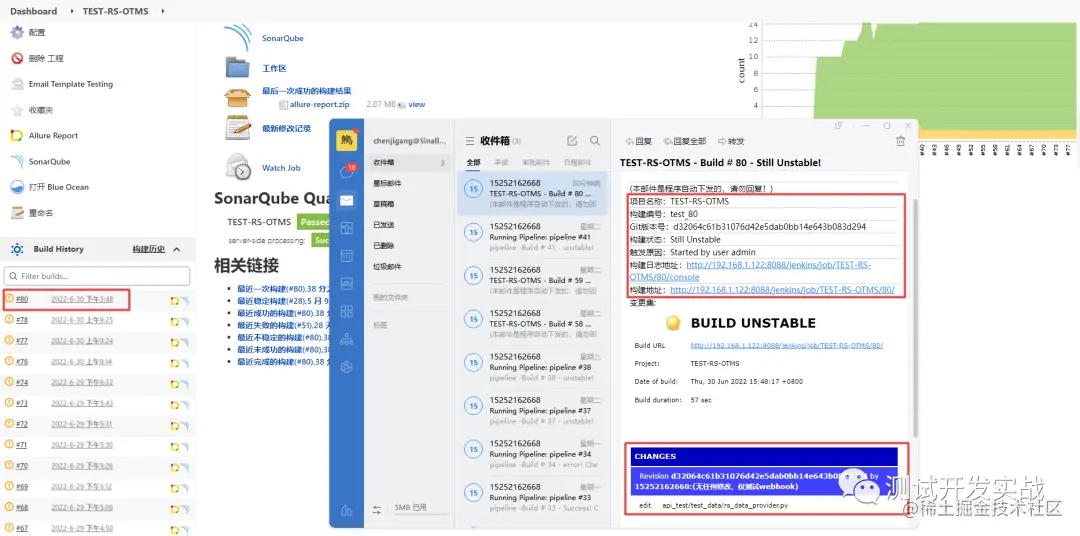Screen dimensions: 1080x536
Task: Click mail client chat icon with 16 badge
Action: pos(347,172)
